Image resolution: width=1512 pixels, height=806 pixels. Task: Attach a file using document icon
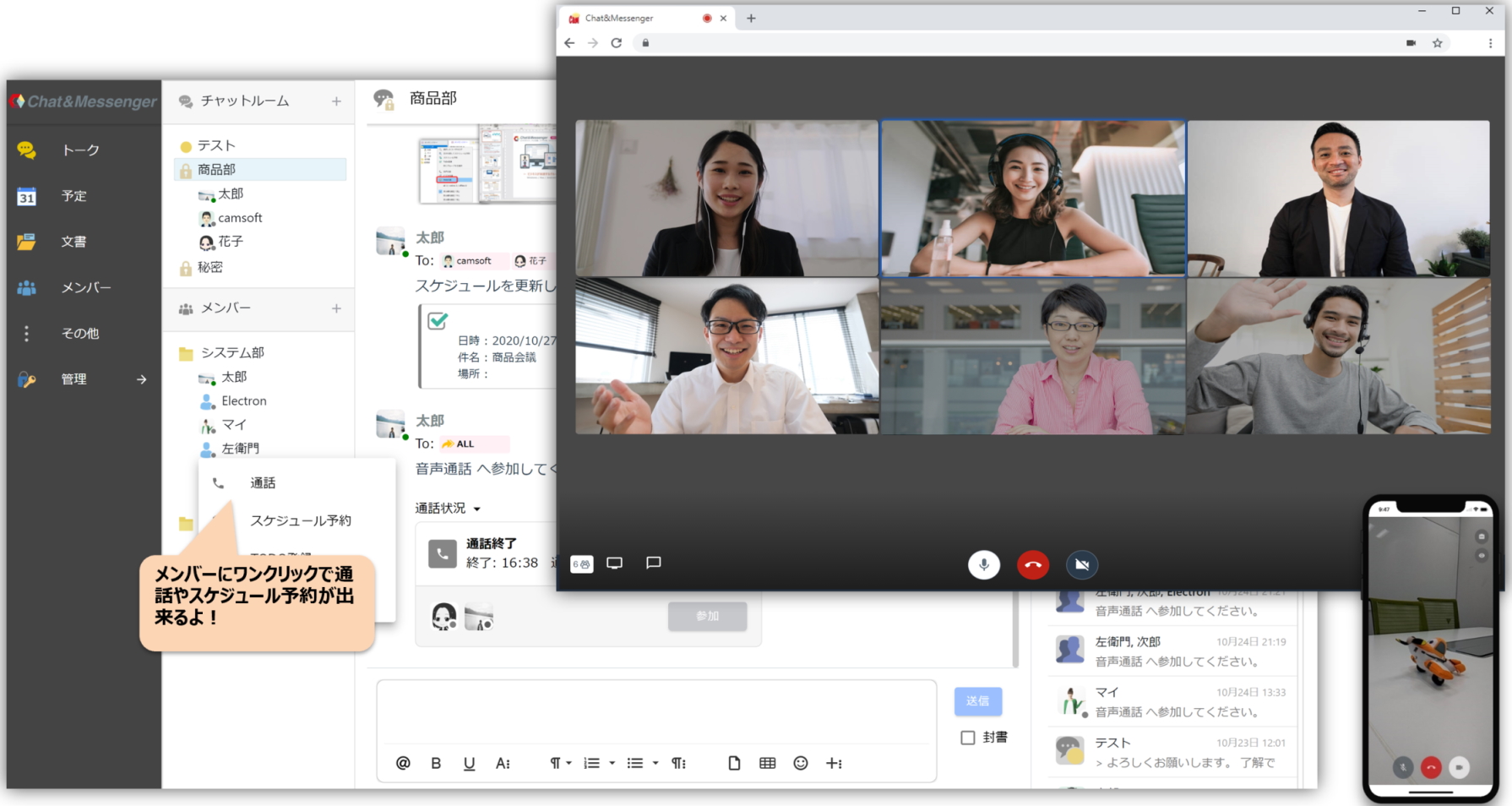(x=734, y=763)
